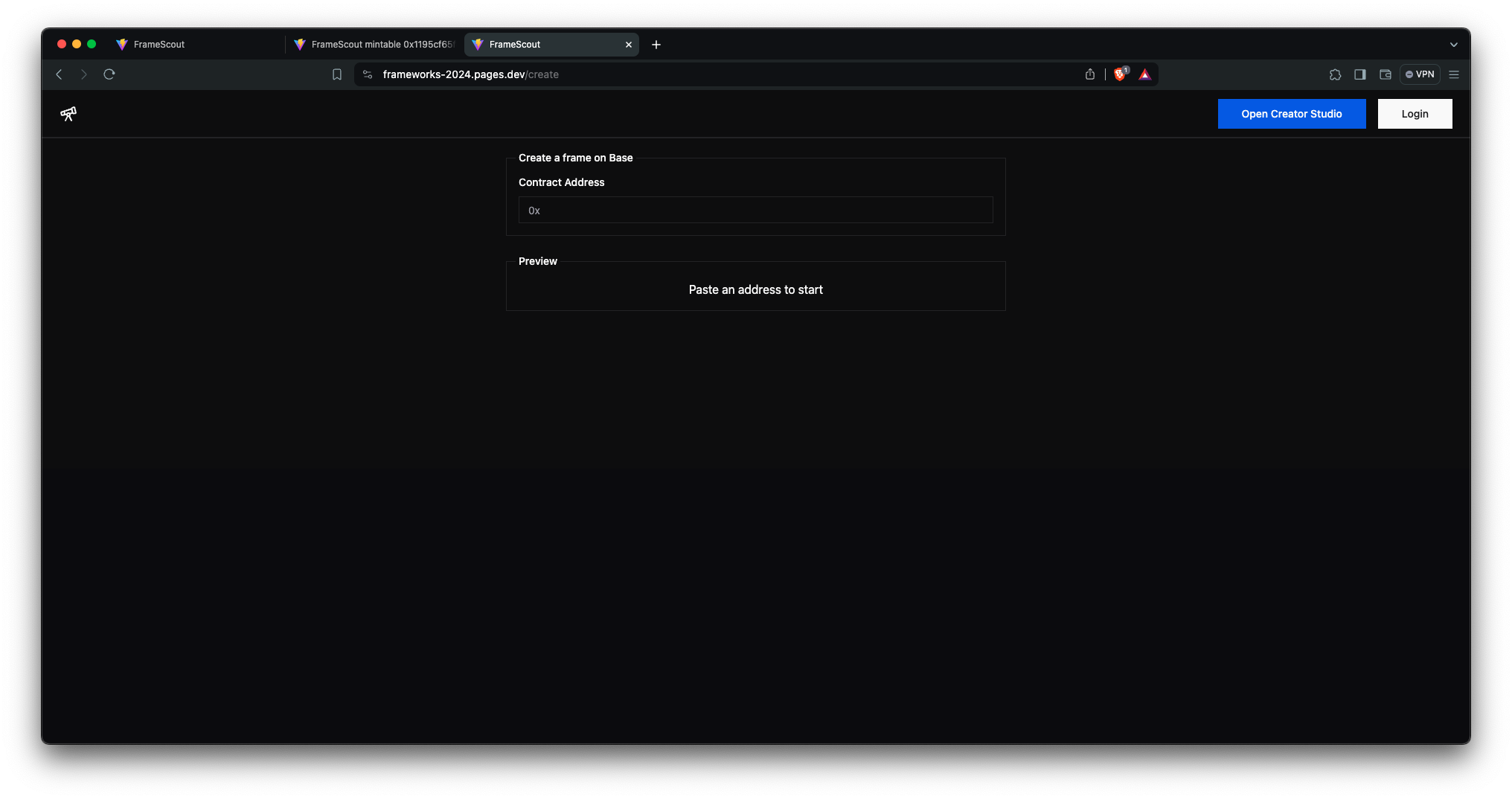1512x799 pixels.
Task: Open the Brave Wallet icon
Action: pos(1386,74)
